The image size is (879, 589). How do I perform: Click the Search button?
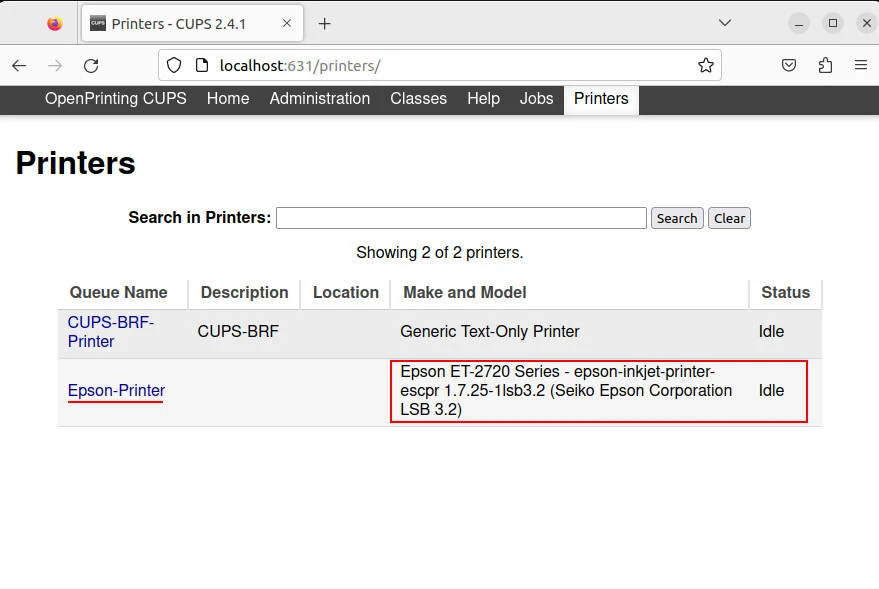(677, 218)
